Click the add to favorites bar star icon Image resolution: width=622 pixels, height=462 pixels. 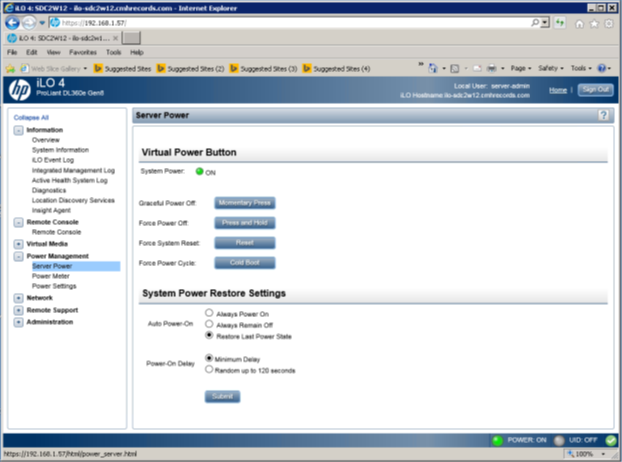click(10, 69)
